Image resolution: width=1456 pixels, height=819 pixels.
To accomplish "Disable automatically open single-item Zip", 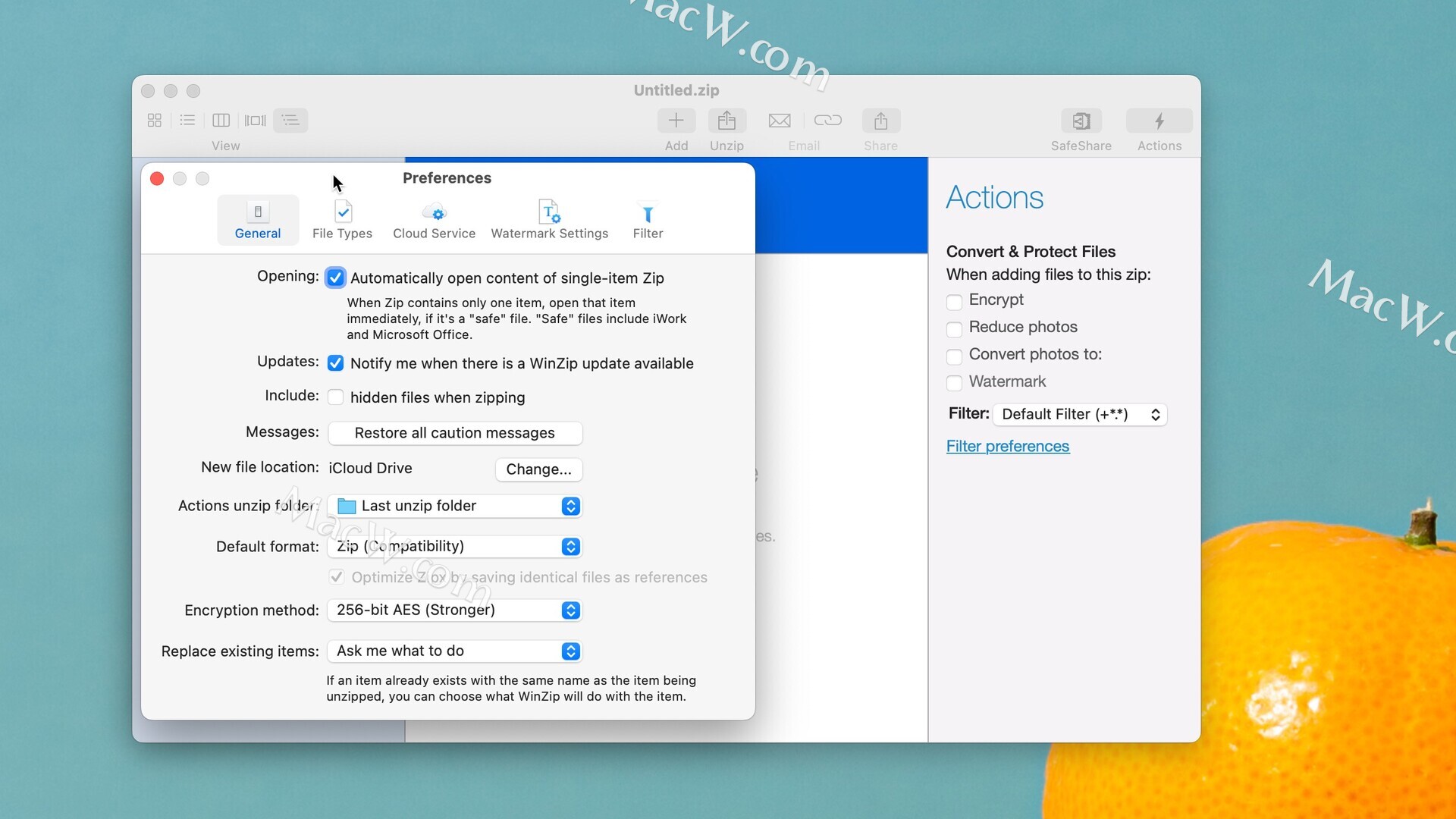I will tap(335, 278).
